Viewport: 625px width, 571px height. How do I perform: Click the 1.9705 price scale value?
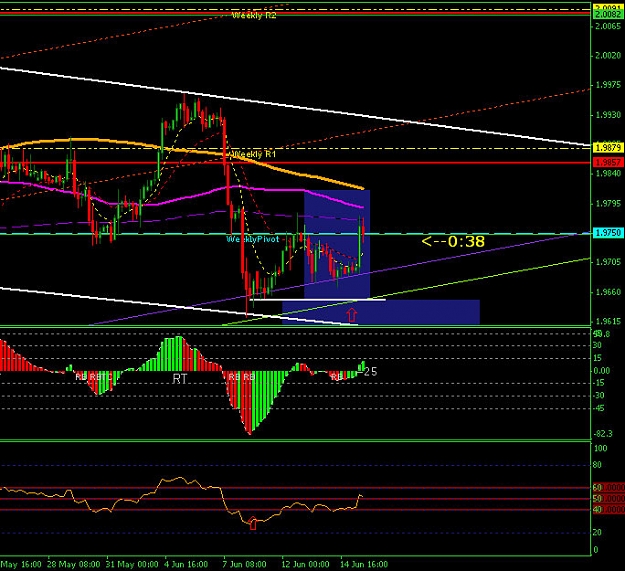(608, 262)
